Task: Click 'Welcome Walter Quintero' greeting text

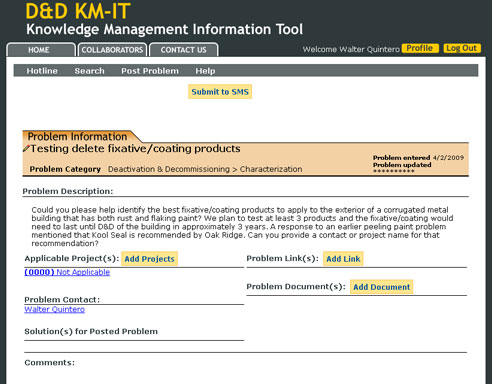Action: click(351, 49)
